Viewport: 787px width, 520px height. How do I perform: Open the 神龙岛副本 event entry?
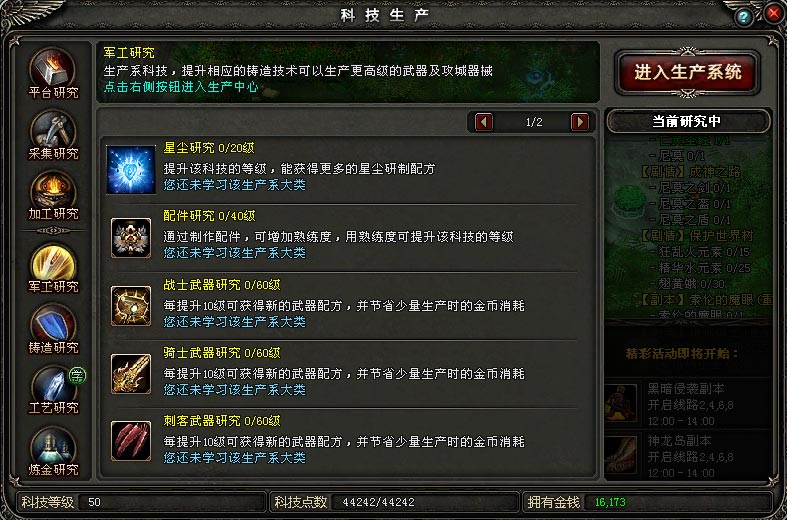tap(688, 455)
